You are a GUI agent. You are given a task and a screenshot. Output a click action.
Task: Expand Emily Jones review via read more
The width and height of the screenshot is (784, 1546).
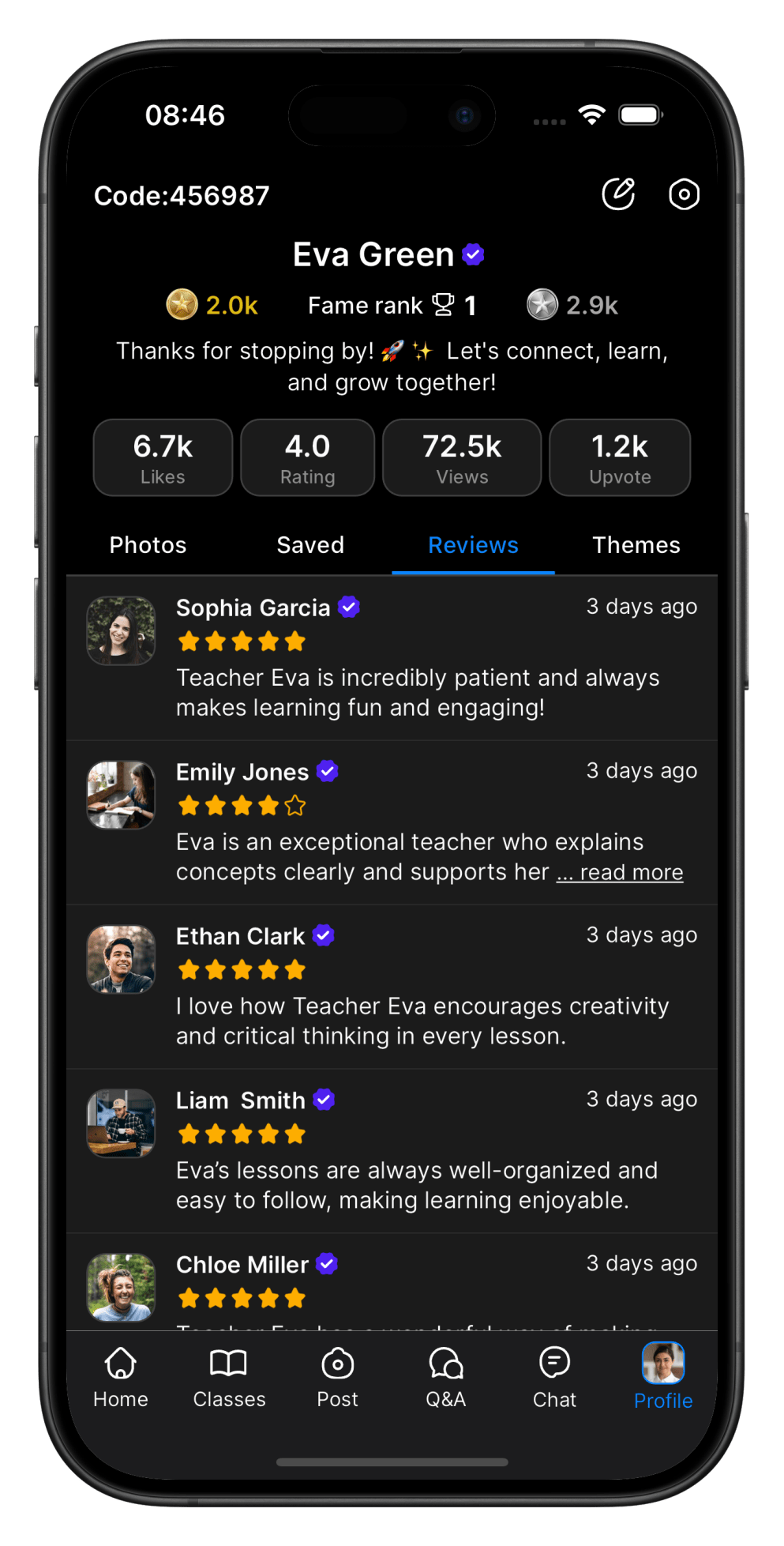620,872
